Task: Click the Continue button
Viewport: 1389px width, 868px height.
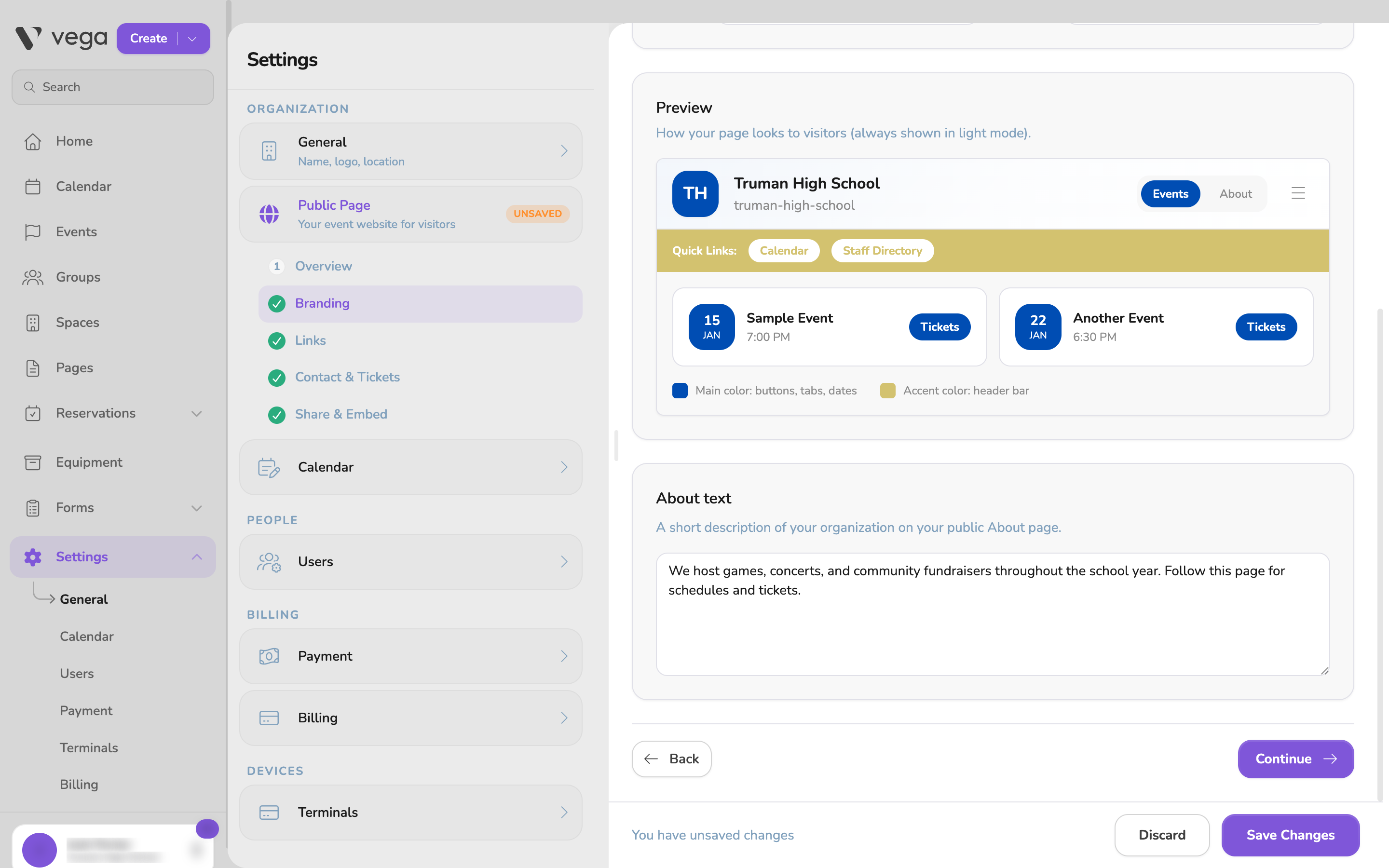Action: [1295, 759]
